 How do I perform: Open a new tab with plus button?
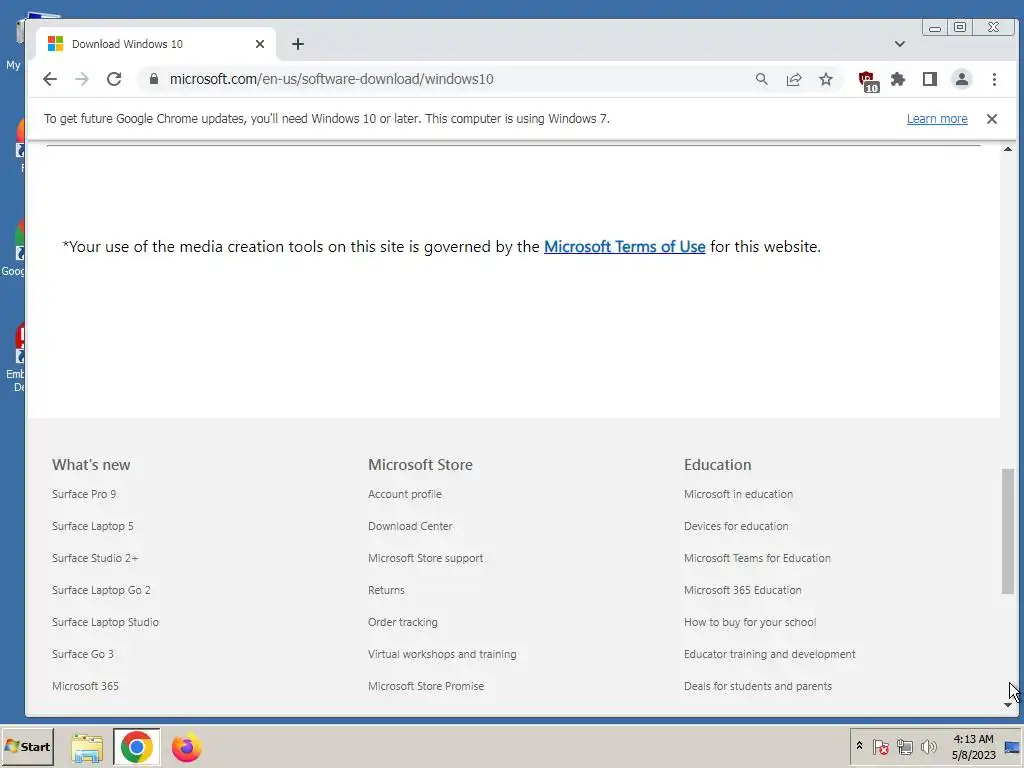298,44
